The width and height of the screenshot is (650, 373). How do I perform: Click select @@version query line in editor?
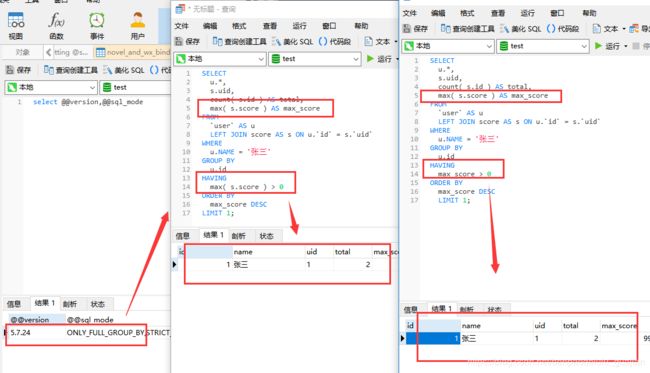(x=88, y=102)
